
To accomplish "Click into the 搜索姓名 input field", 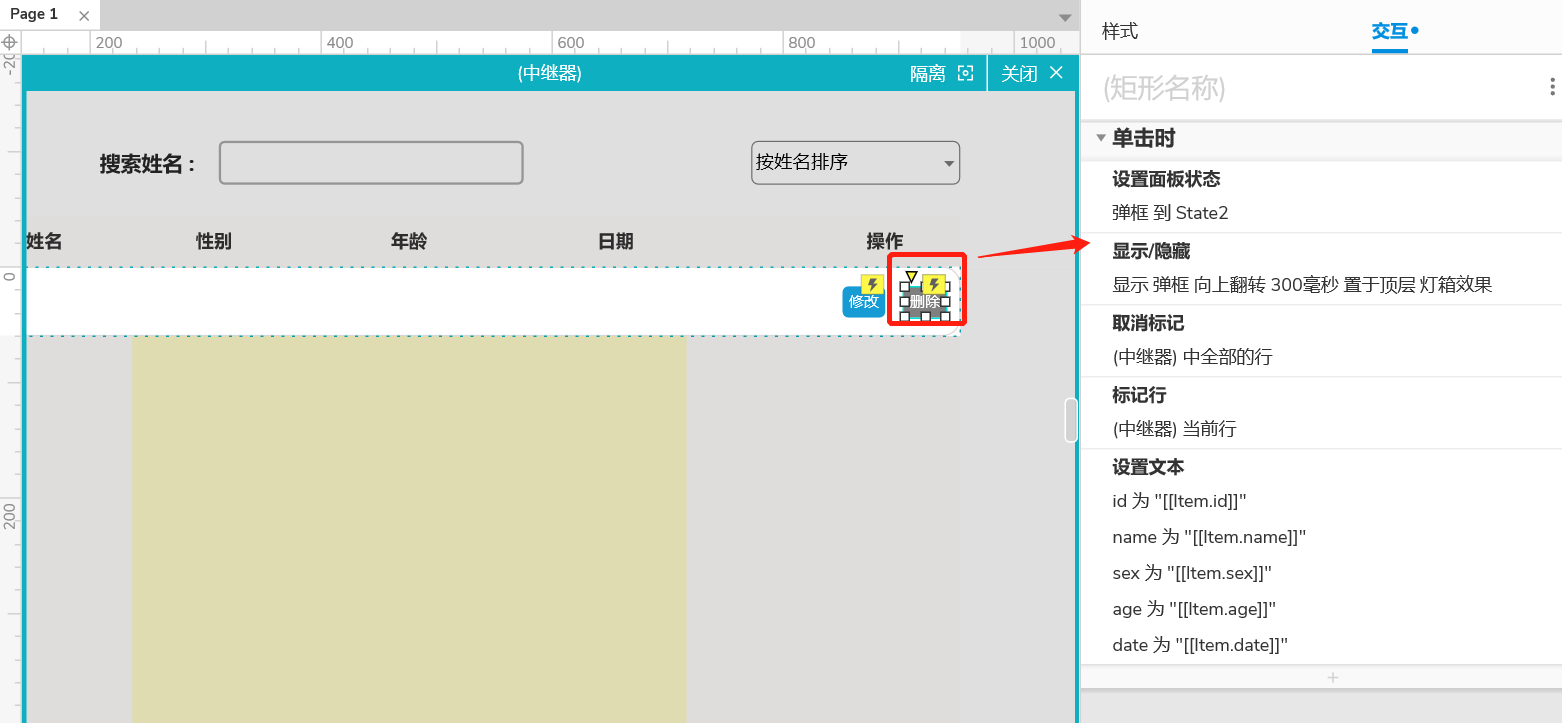I will click(x=371, y=163).
